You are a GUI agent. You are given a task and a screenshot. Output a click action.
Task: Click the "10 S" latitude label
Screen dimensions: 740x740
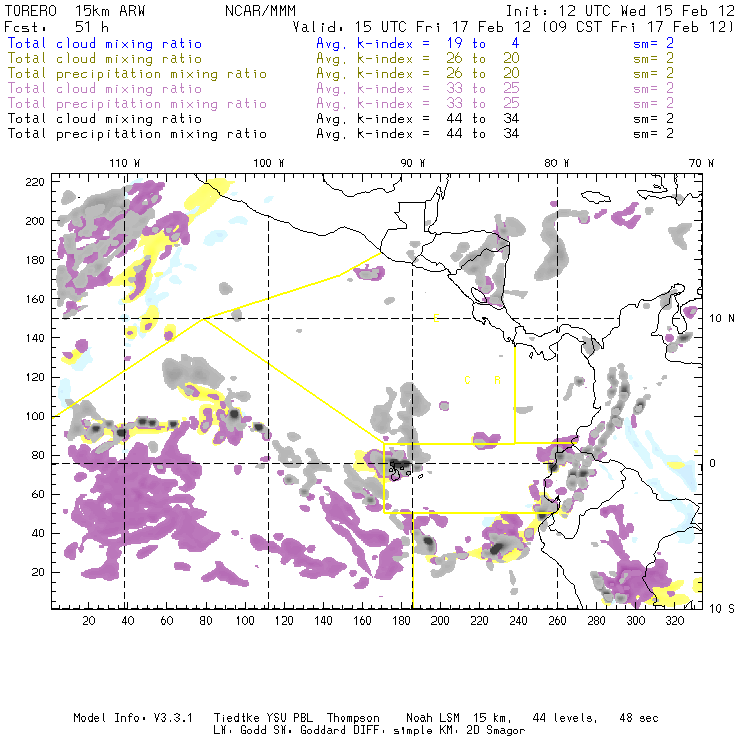point(722,609)
